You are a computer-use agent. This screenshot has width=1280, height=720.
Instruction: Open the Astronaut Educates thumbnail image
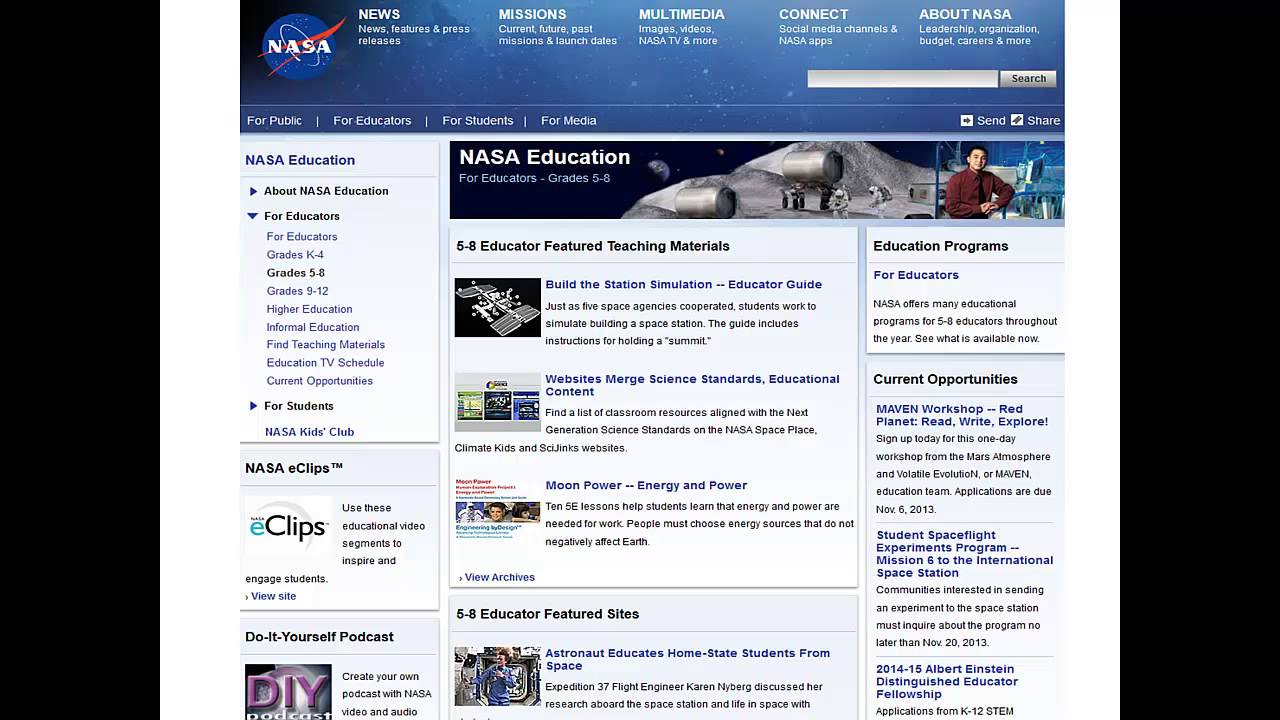click(497, 676)
